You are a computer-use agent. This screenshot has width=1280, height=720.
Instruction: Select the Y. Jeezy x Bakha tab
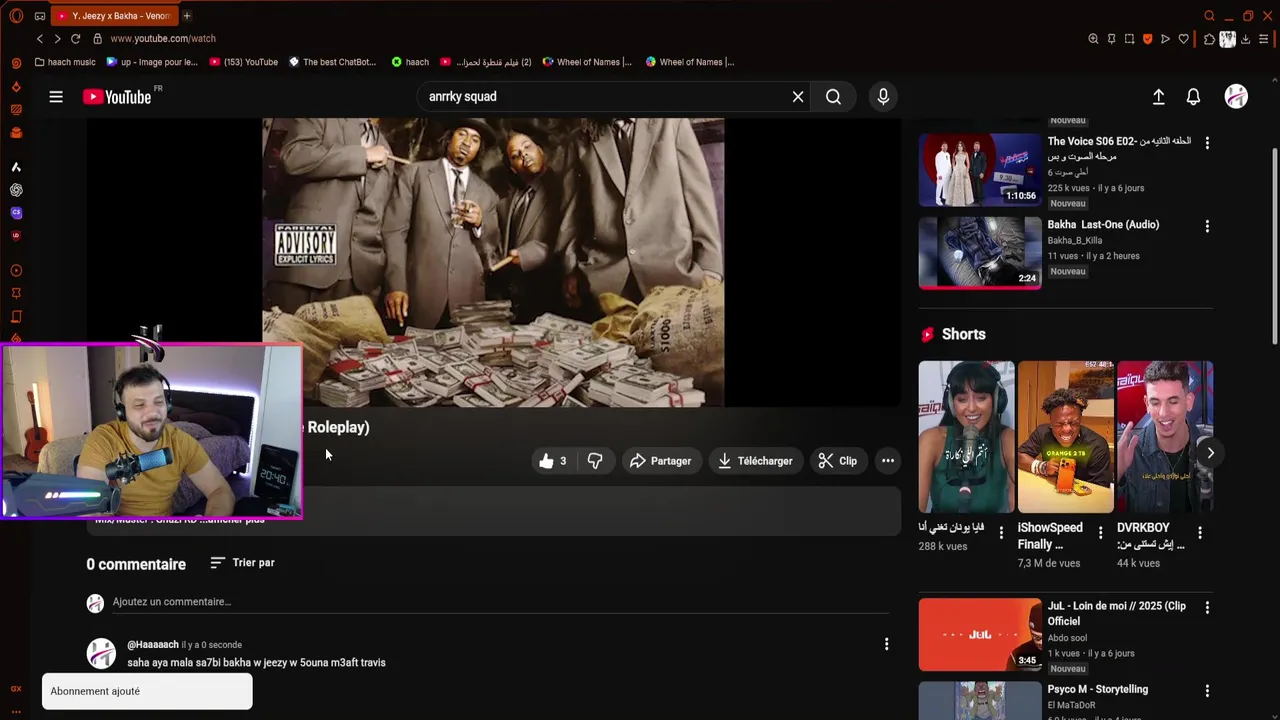click(113, 16)
